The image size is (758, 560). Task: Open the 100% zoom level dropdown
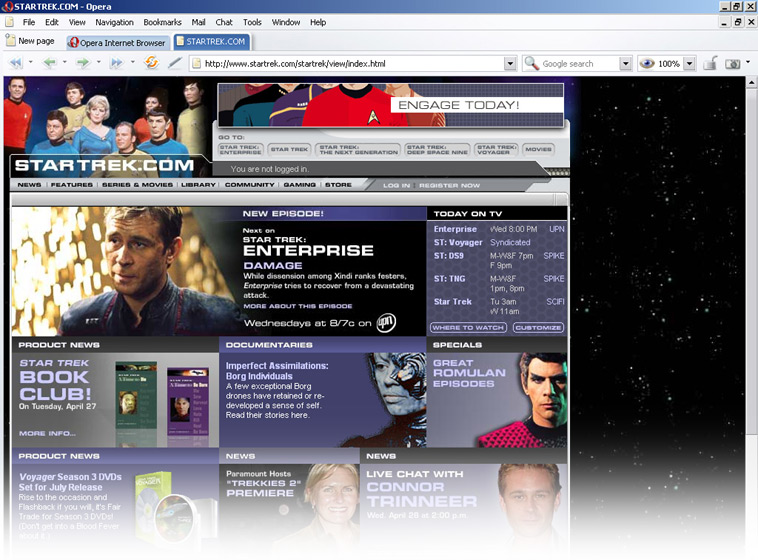[x=690, y=63]
